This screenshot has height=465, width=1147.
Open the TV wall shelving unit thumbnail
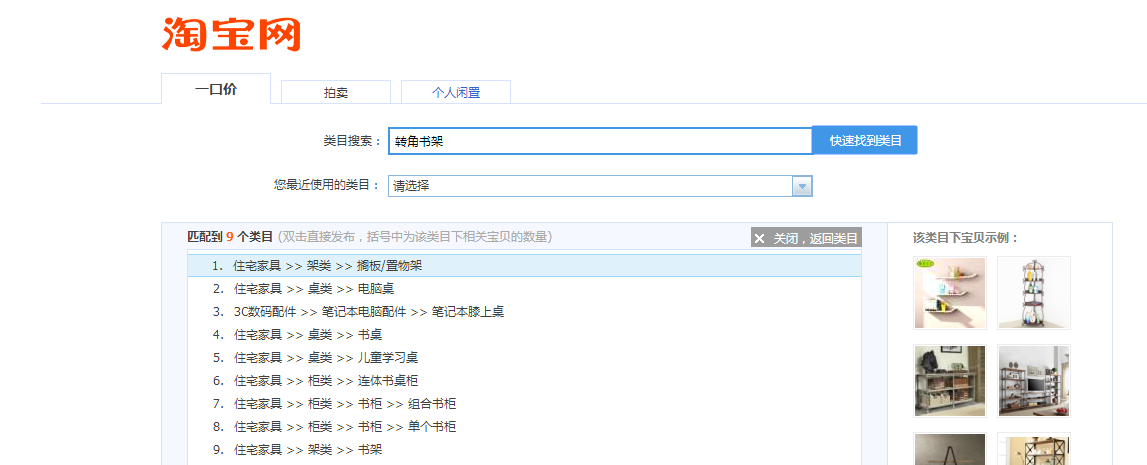click(x=1033, y=381)
